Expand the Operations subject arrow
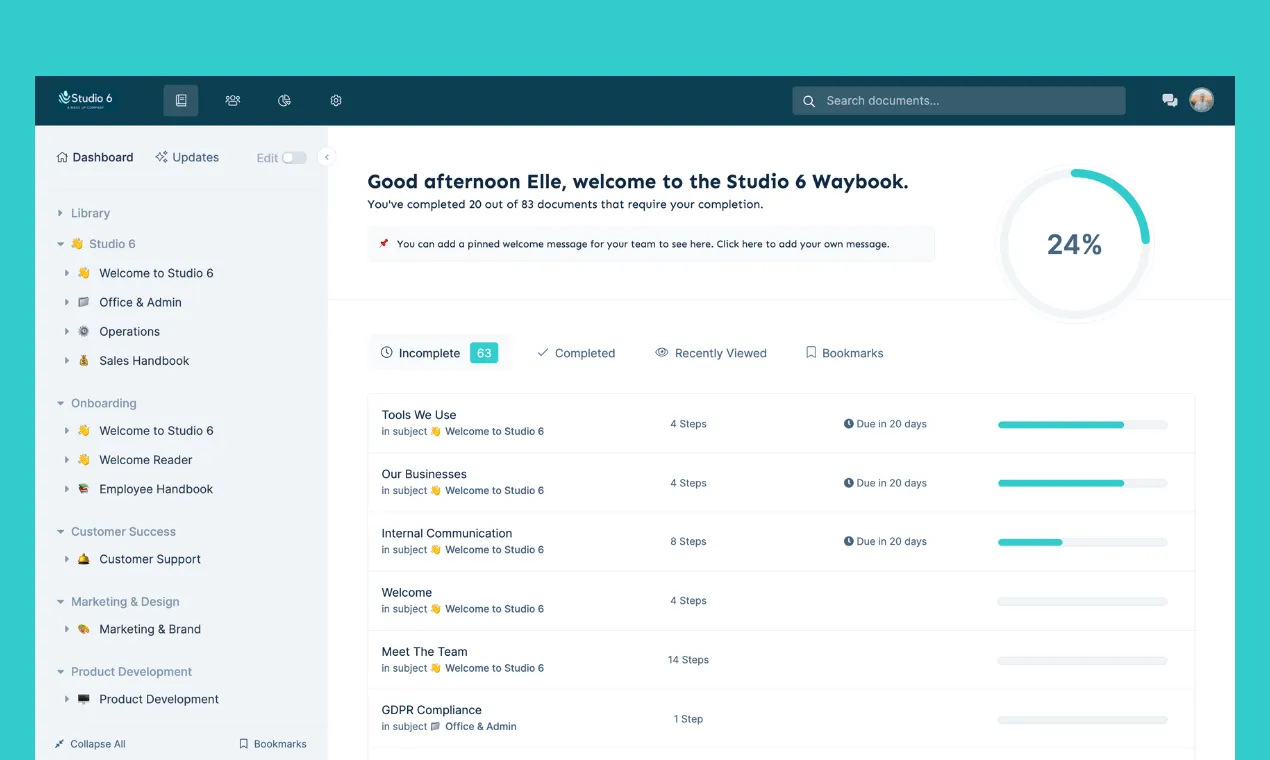The width and height of the screenshot is (1270, 760). tap(67, 332)
